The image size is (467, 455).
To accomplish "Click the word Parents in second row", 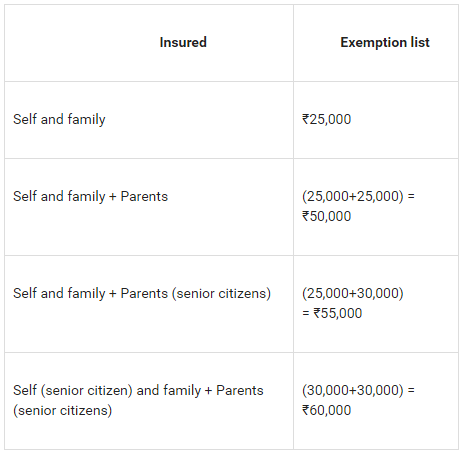I will [144, 196].
